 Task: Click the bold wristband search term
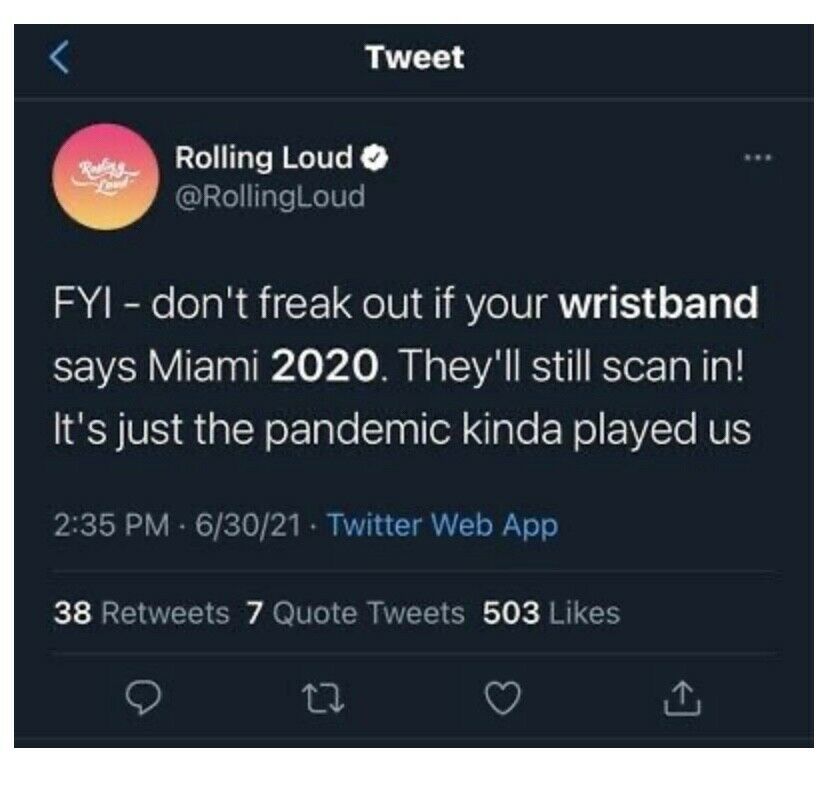click(x=658, y=304)
